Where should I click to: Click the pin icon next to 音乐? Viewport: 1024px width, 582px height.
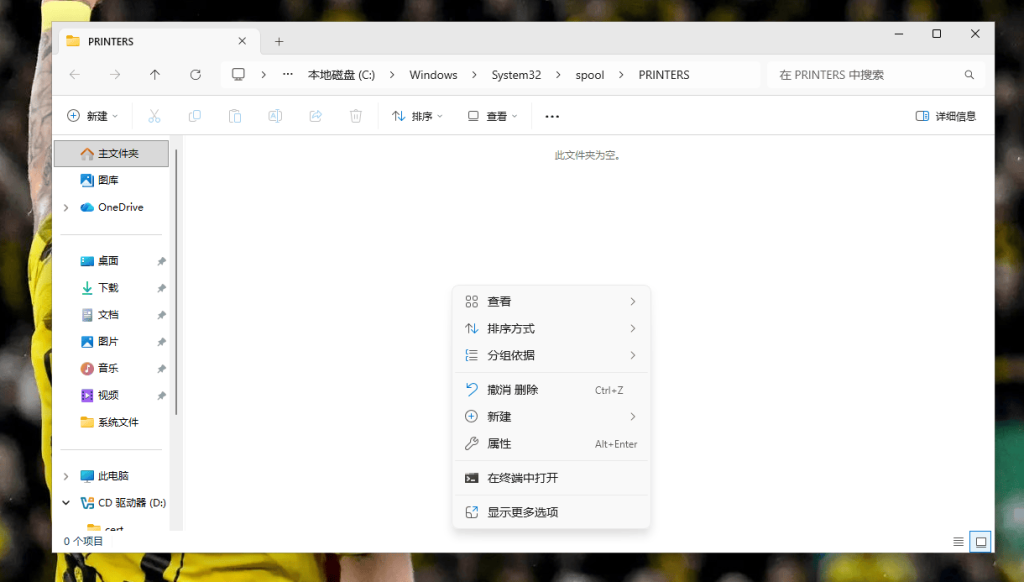click(161, 368)
